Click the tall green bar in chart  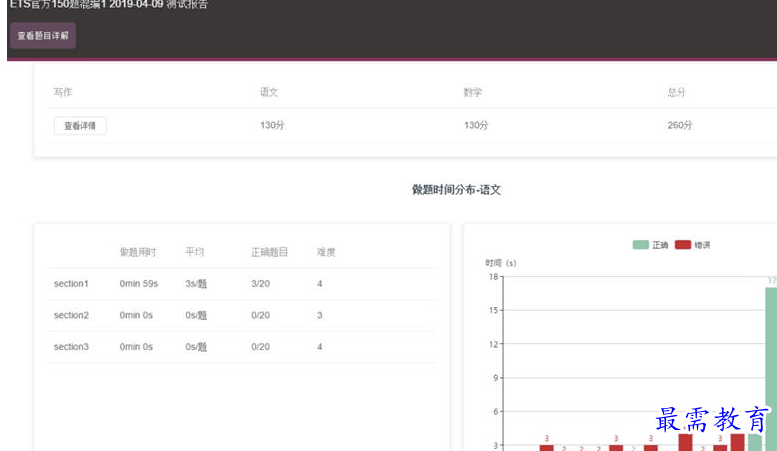tap(771, 369)
